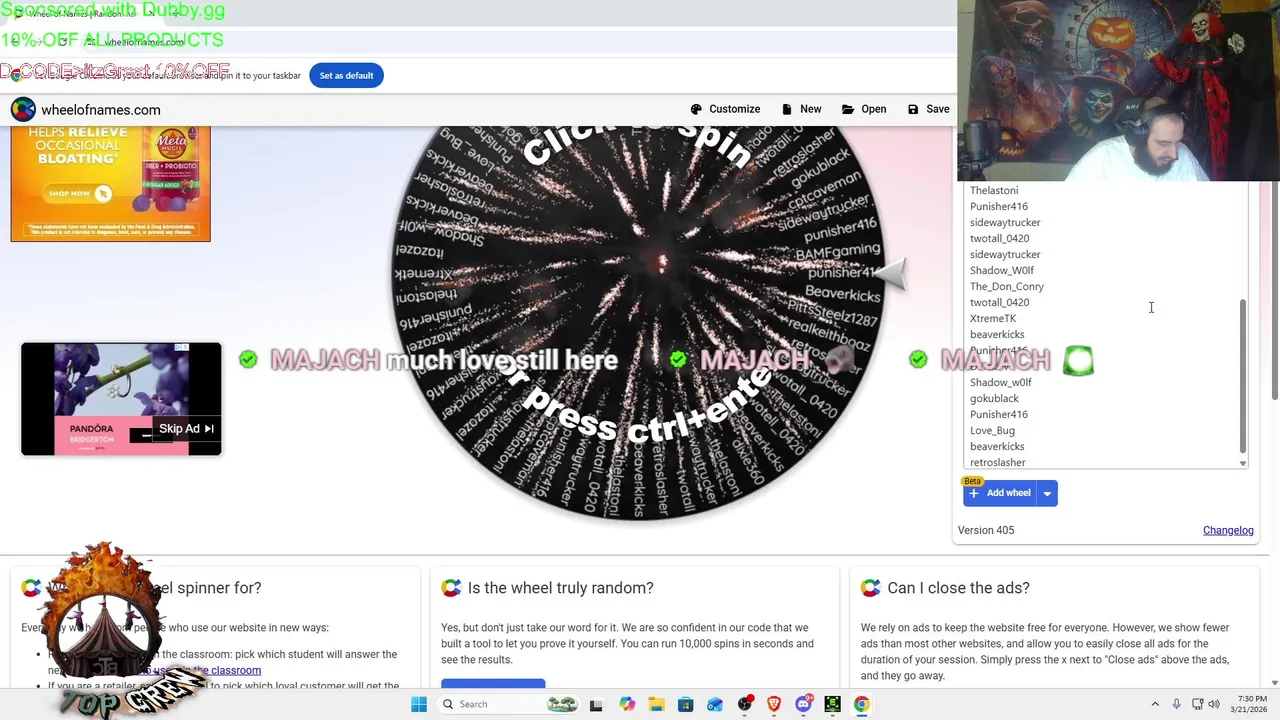Open the Pandora Bridgerton ad thumbnail

coord(121,398)
